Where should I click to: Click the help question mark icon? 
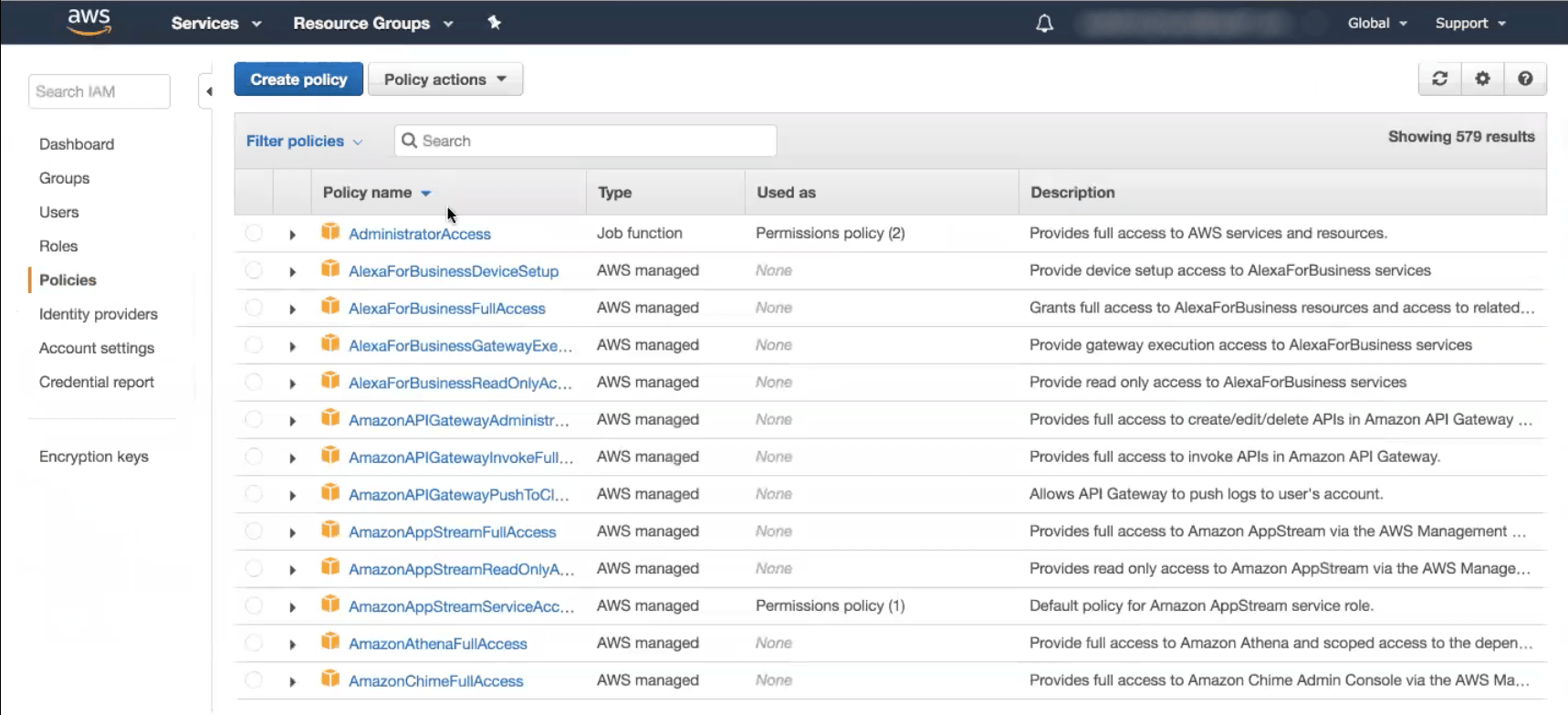(x=1525, y=79)
